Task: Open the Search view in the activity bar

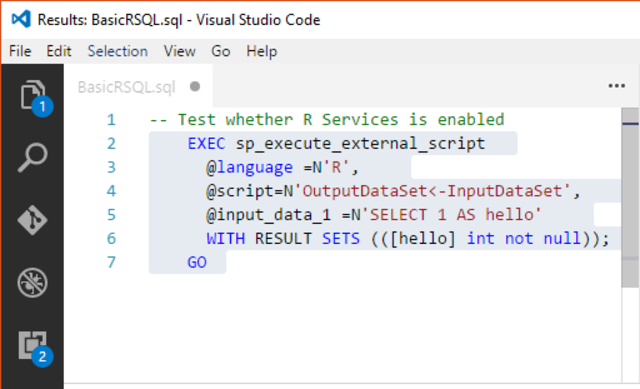Action: tap(33, 158)
